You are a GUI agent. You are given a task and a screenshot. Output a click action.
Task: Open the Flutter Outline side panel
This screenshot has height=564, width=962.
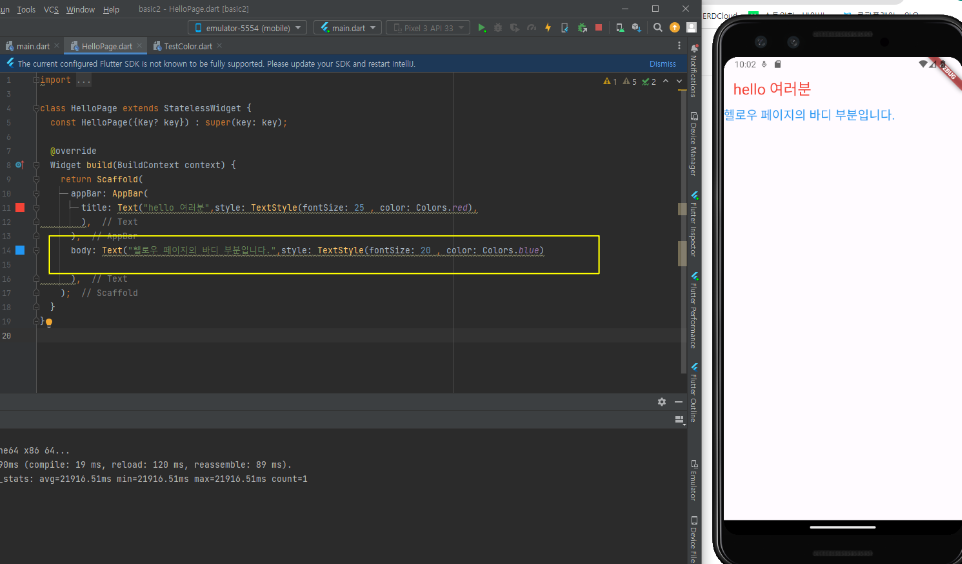pyautogui.click(x=694, y=393)
